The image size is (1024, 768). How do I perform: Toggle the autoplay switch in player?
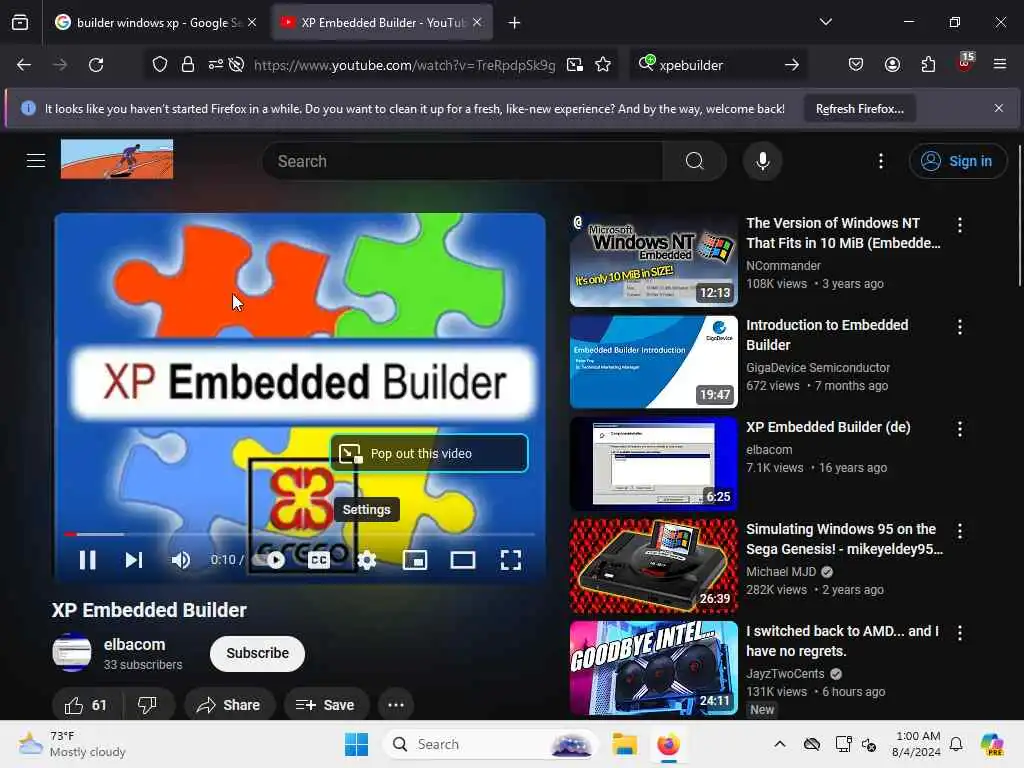pyautogui.click(x=269, y=560)
